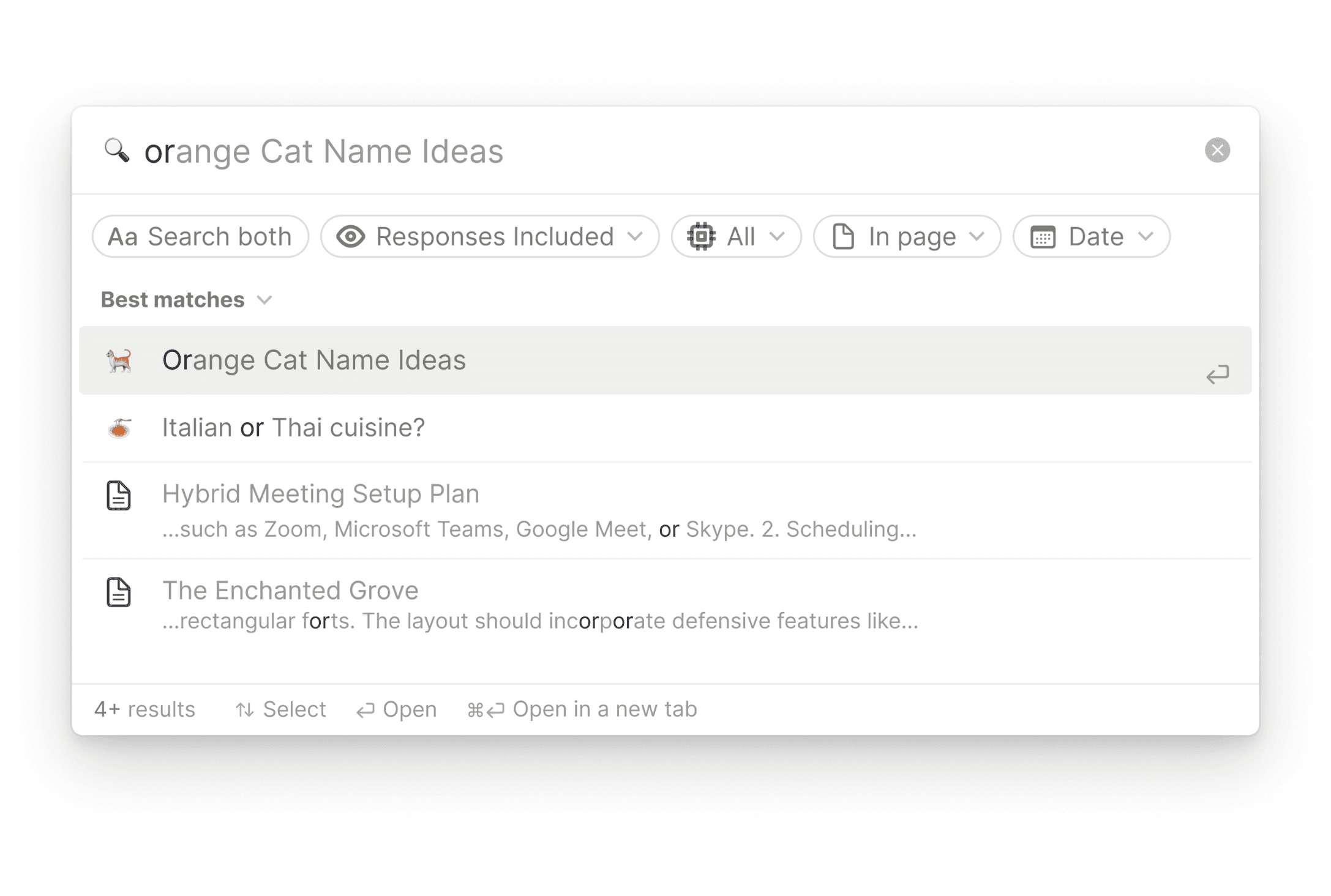Click the spaghetti emoji icon
1331x896 pixels.
click(119, 428)
